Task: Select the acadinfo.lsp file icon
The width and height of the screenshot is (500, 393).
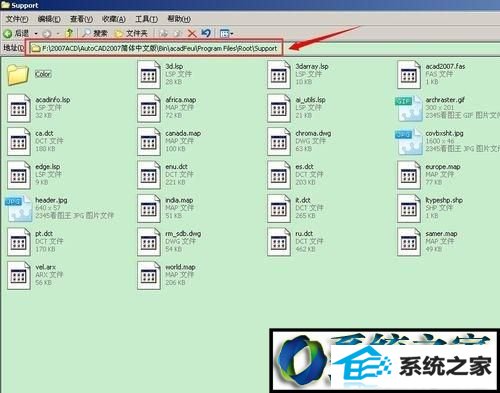Action: [x=19, y=108]
